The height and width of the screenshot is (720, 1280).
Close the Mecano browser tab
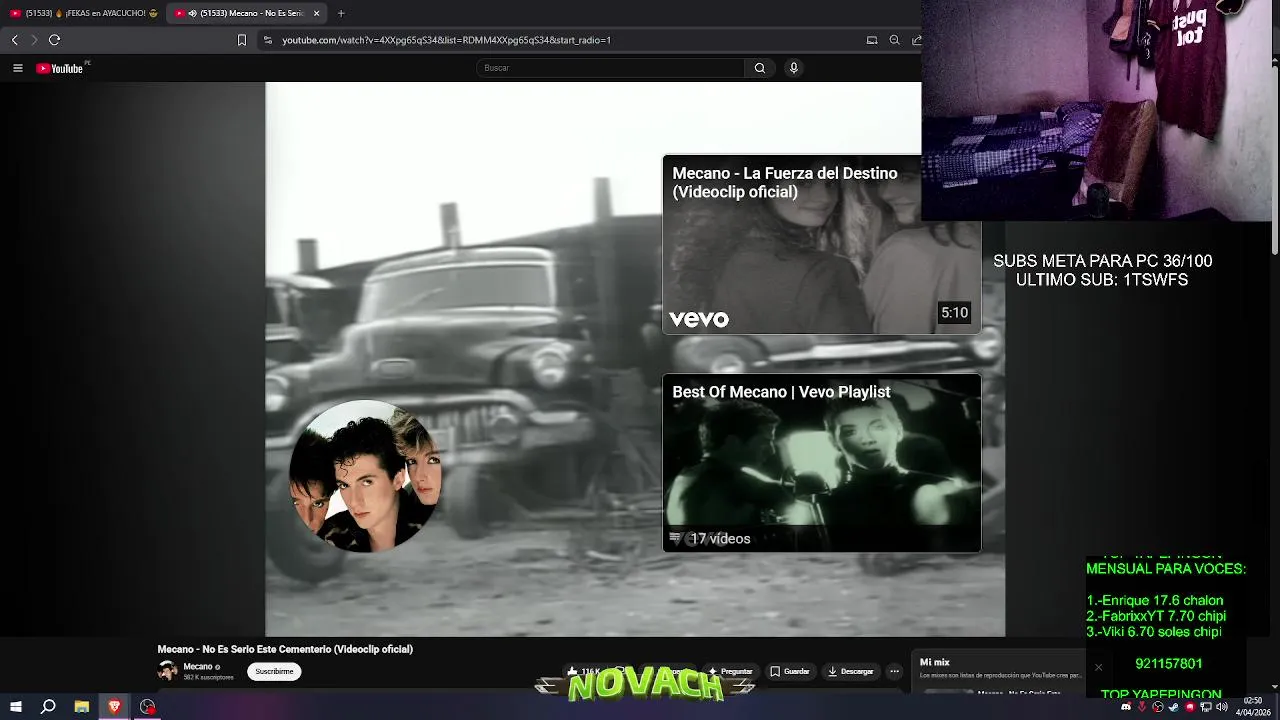316,13
